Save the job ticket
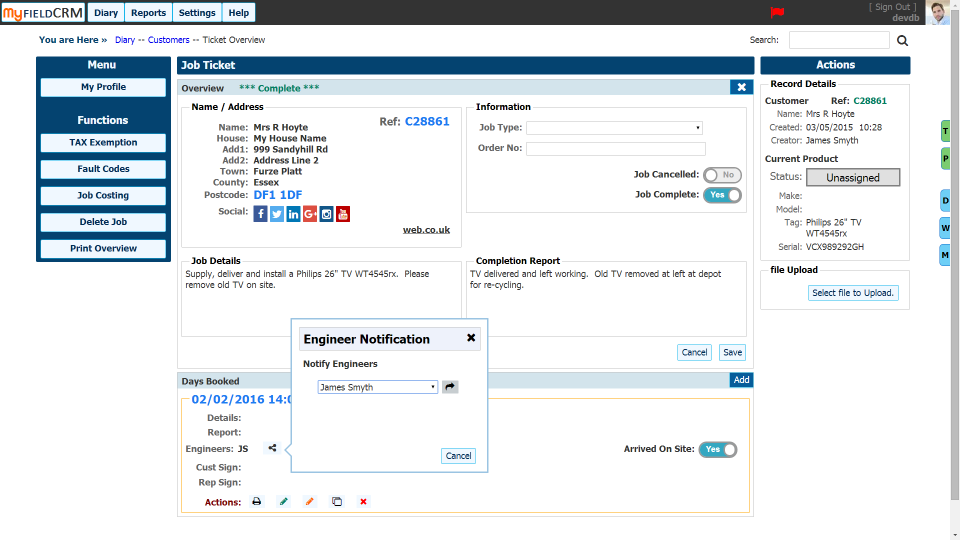This screenshot has height=540, width=960. tap(732, 352)
